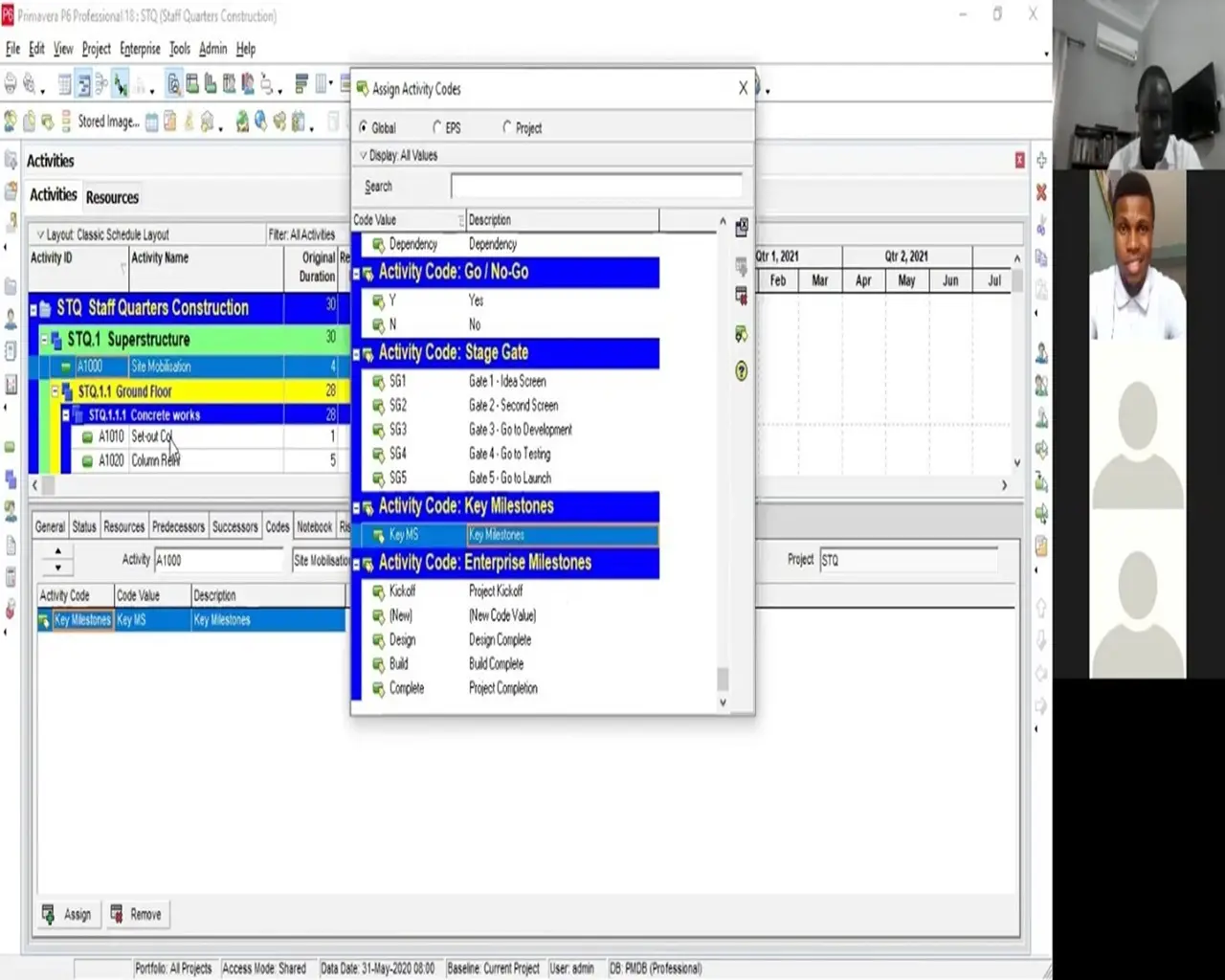
Task: Select the EPS radio button
Action: (437, 128)
